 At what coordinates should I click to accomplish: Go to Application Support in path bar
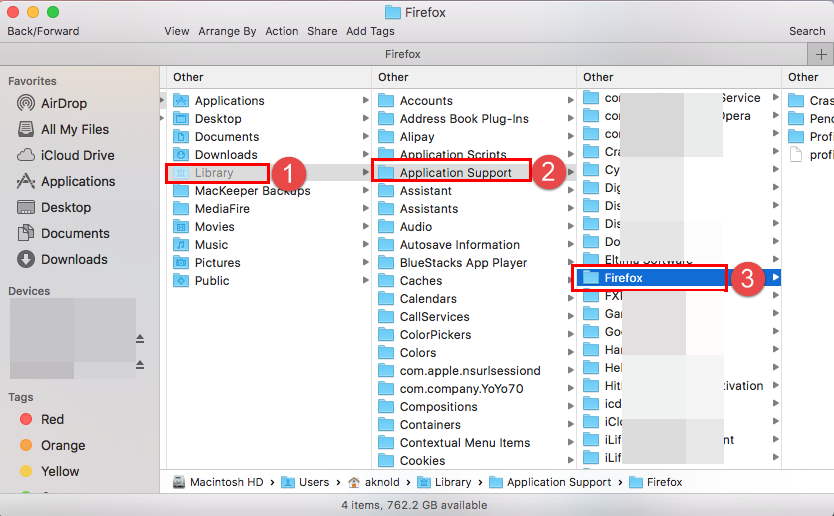click(550, 482)
